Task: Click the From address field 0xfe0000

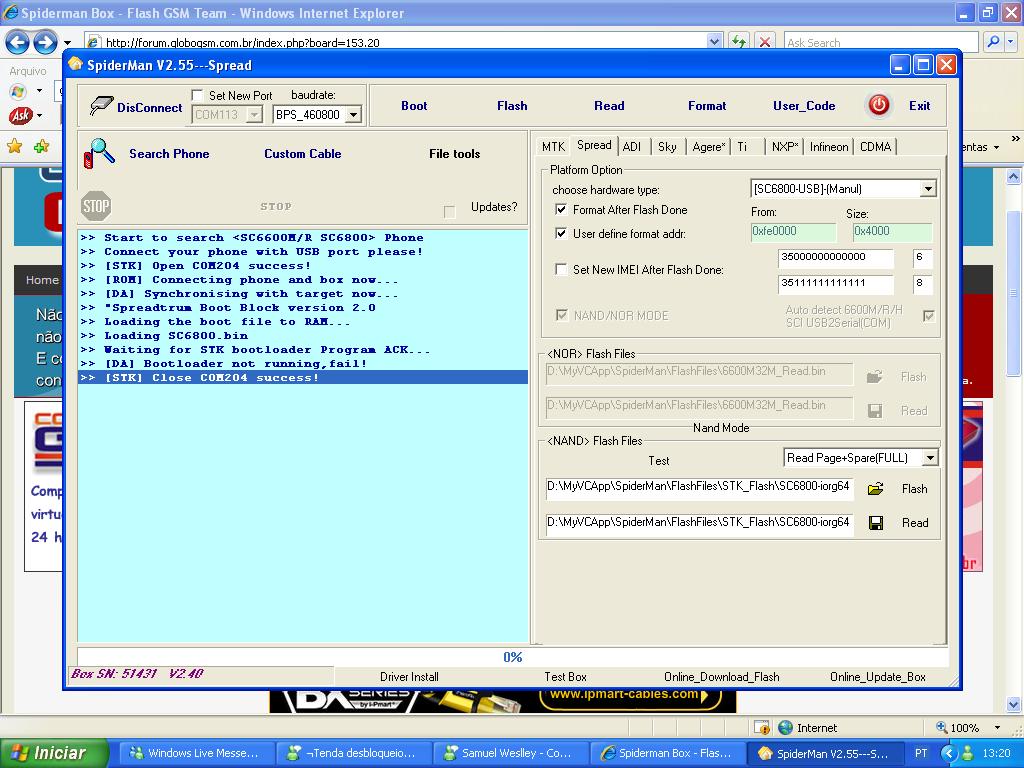Action: (x=793, y=232)
